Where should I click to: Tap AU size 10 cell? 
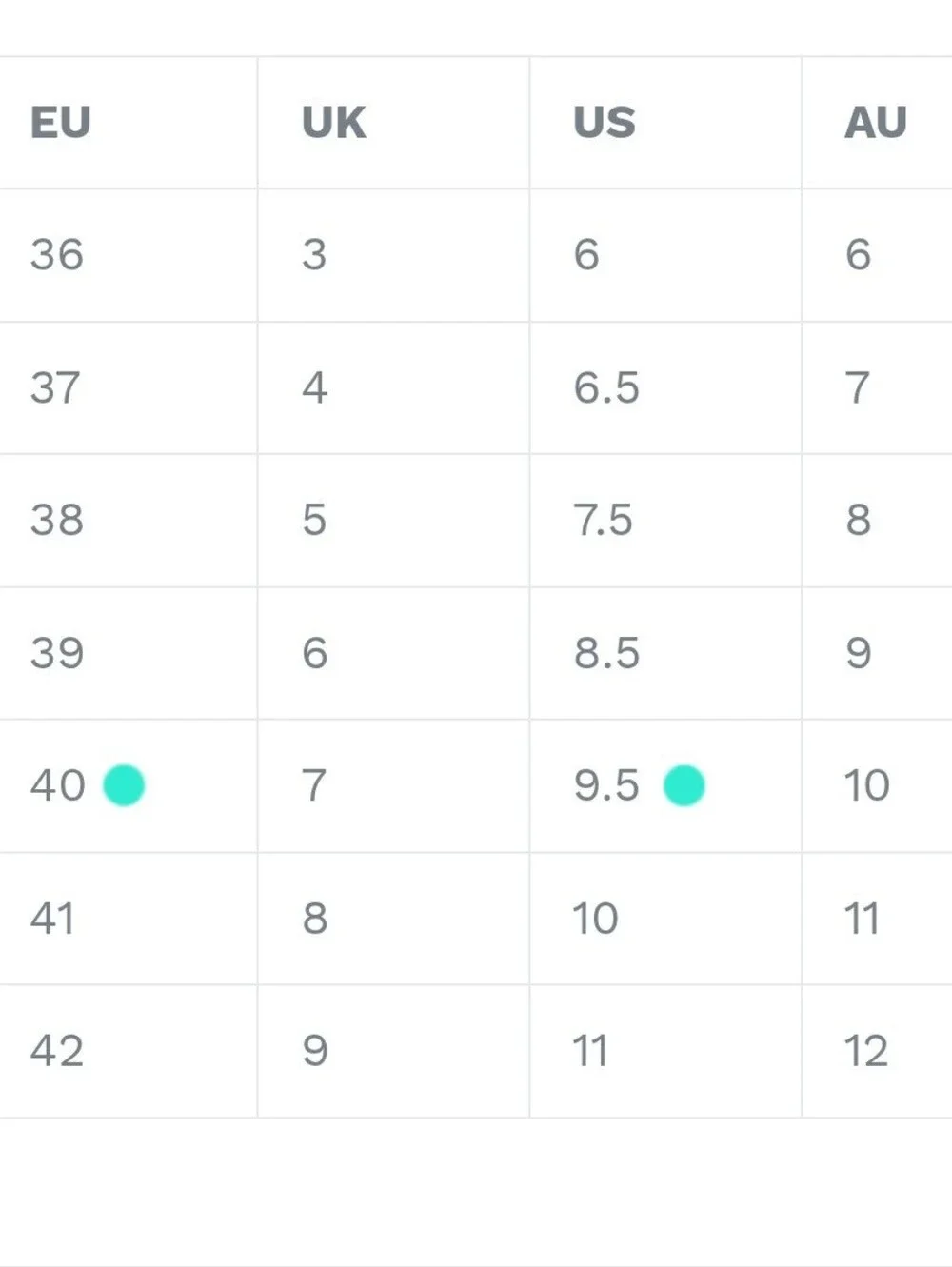(877, 785)
